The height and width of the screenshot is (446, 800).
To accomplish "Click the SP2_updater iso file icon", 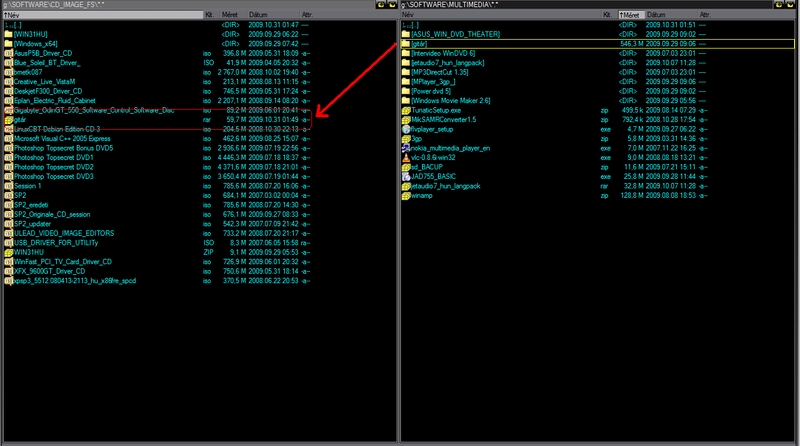I will click(8, 224).
